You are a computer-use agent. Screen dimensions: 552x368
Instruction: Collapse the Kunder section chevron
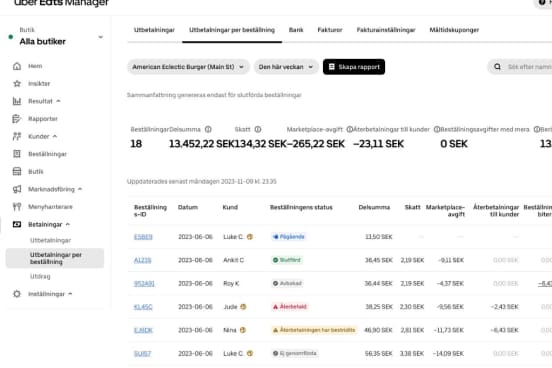coord(55,136)
